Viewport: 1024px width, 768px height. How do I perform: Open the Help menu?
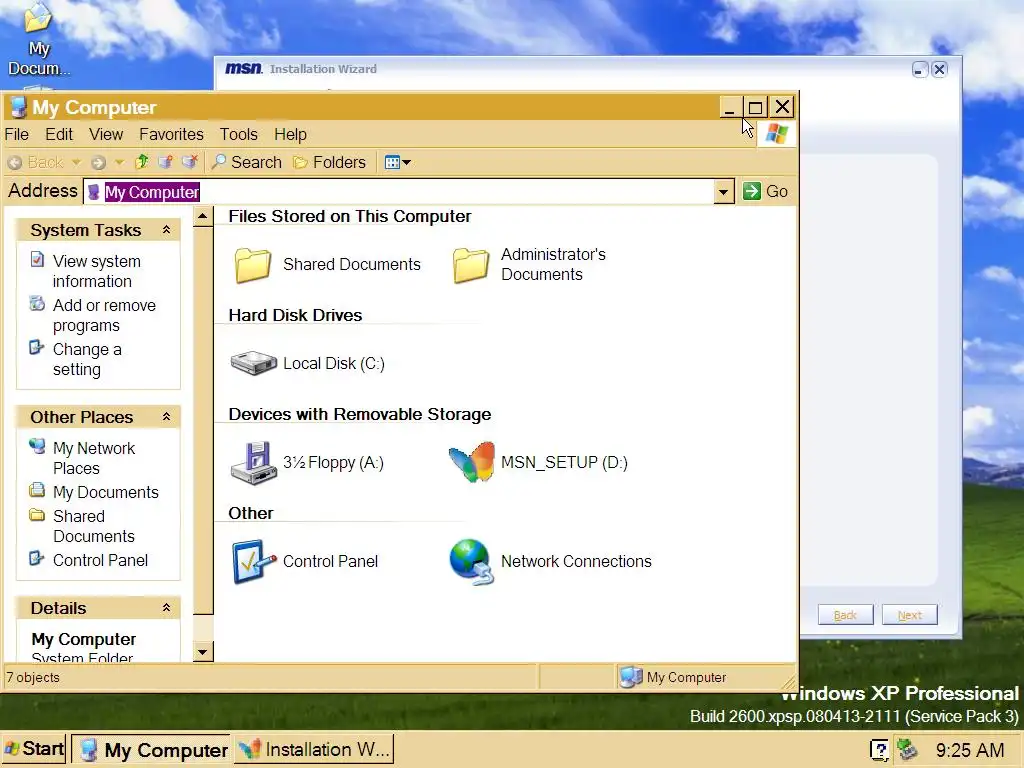pos(290,135)
